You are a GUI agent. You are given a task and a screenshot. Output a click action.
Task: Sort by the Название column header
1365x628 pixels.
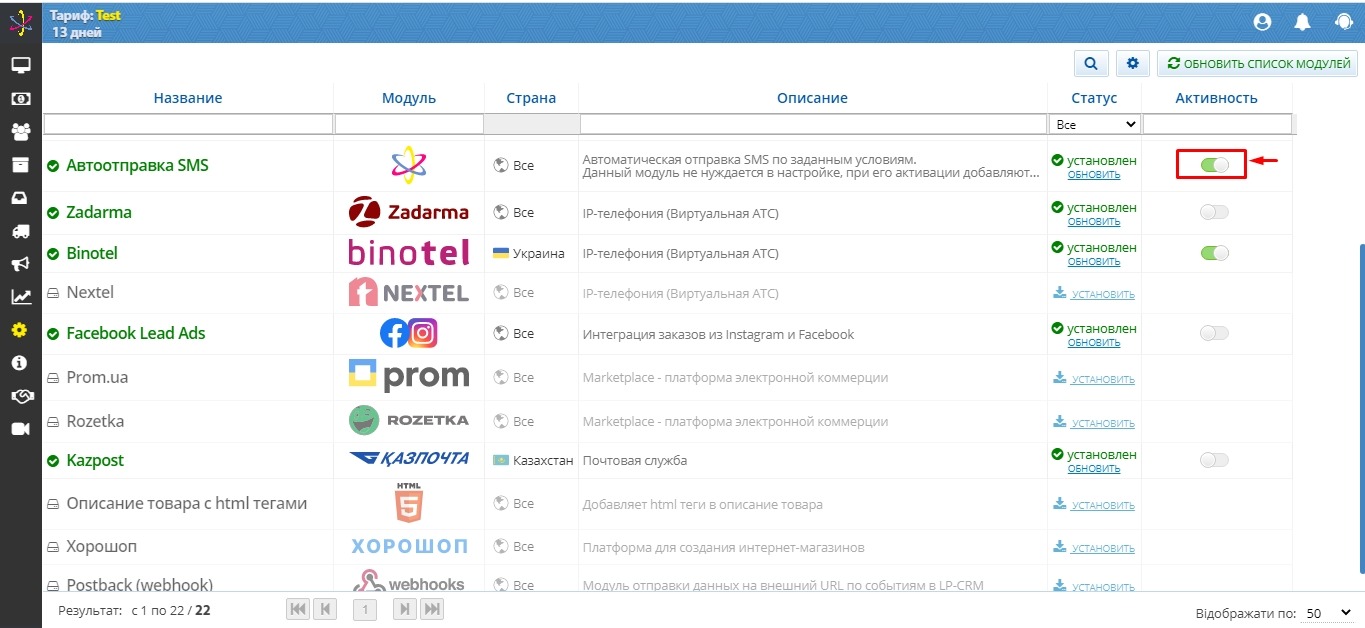tap(188, 98)
